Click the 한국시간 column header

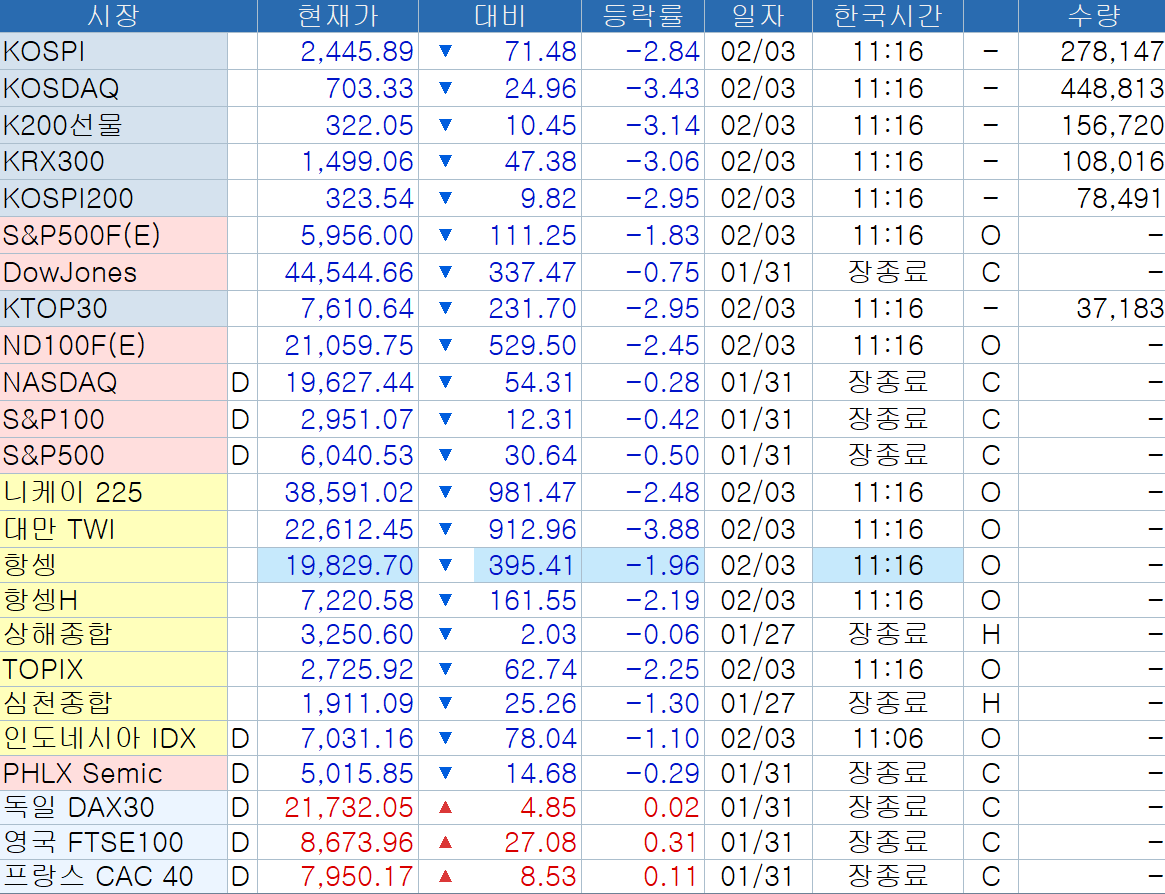(x=887, y=15)
